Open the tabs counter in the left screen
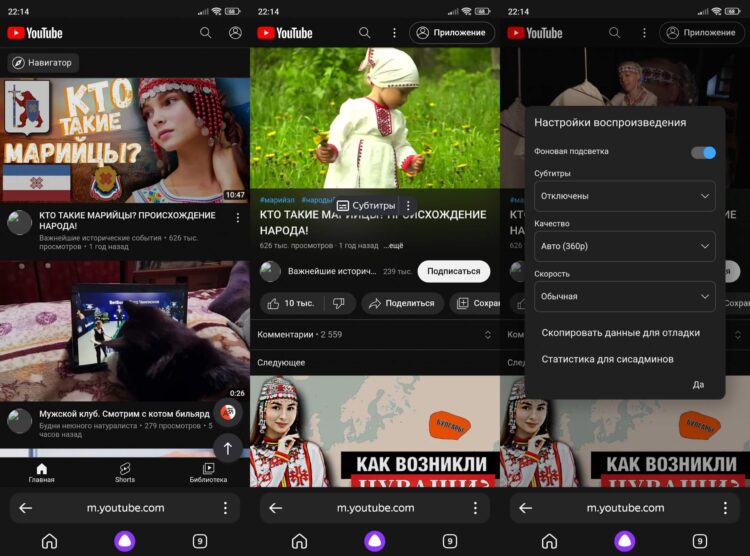Image resolution: width=750 pixels, height=556 pixels. pos(200,541)
